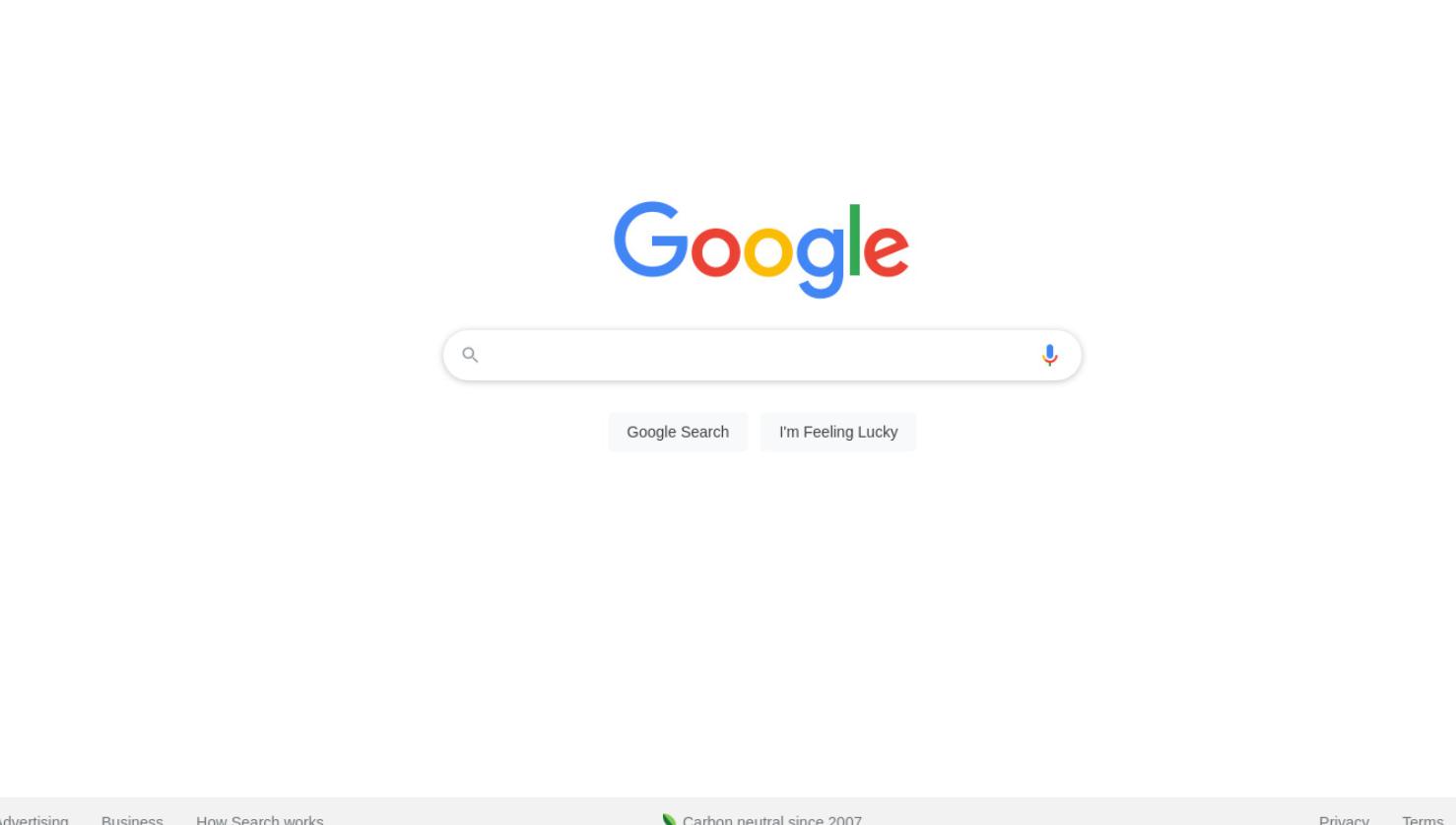The height and width of the screenshot is (825, 1456).
Task: Click the green leaf icon in footer
Action: pos(669,819)
